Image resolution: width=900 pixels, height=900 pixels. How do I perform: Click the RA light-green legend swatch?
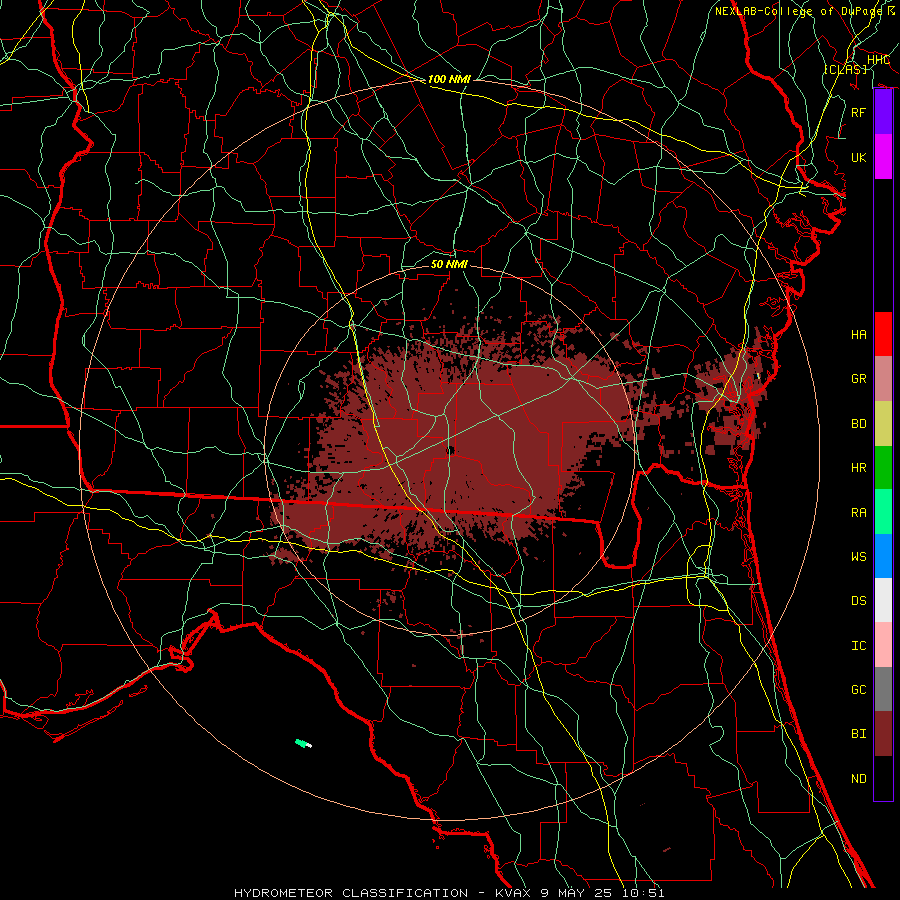tap(883, 512)
